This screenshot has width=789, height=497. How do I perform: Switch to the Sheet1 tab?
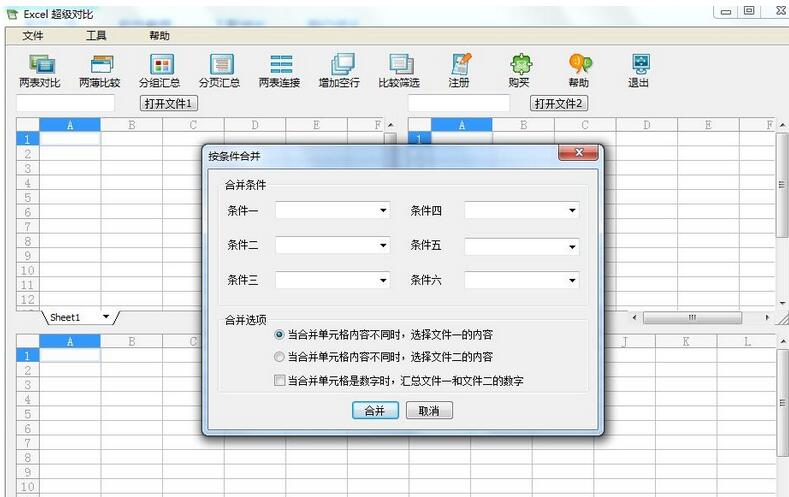tap(65, 317)
